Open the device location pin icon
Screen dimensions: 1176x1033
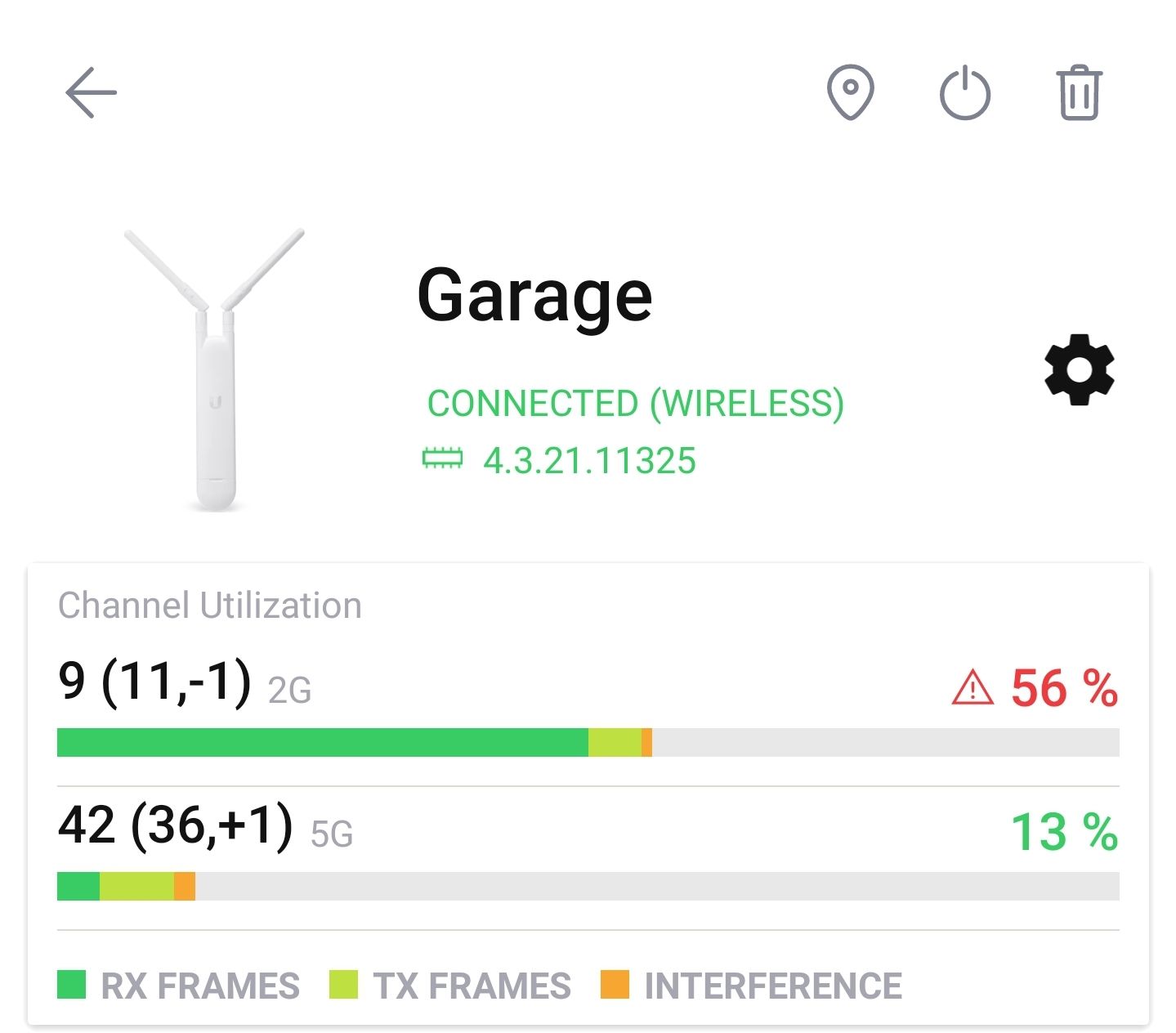click(x=850, y=92)
